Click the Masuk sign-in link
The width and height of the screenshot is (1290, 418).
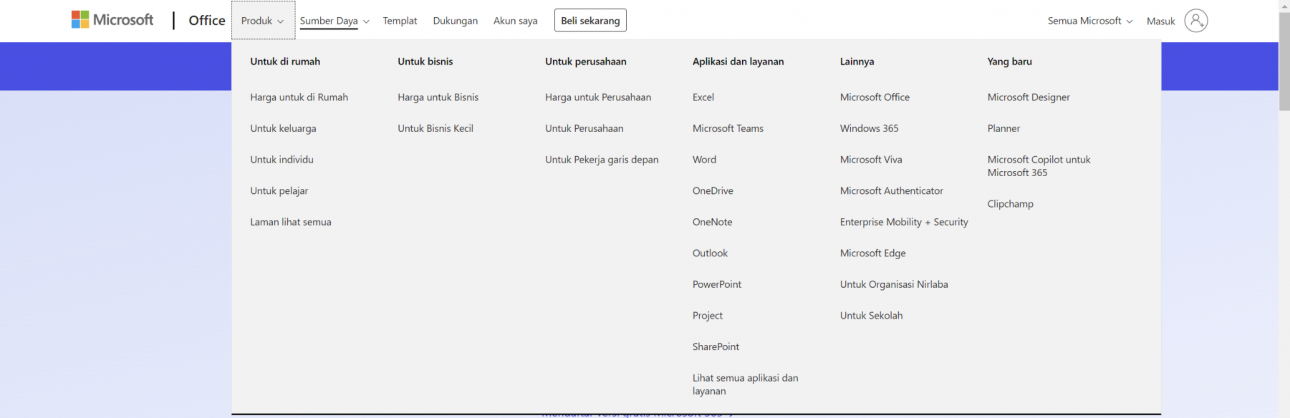click(x=1161, y=20)
